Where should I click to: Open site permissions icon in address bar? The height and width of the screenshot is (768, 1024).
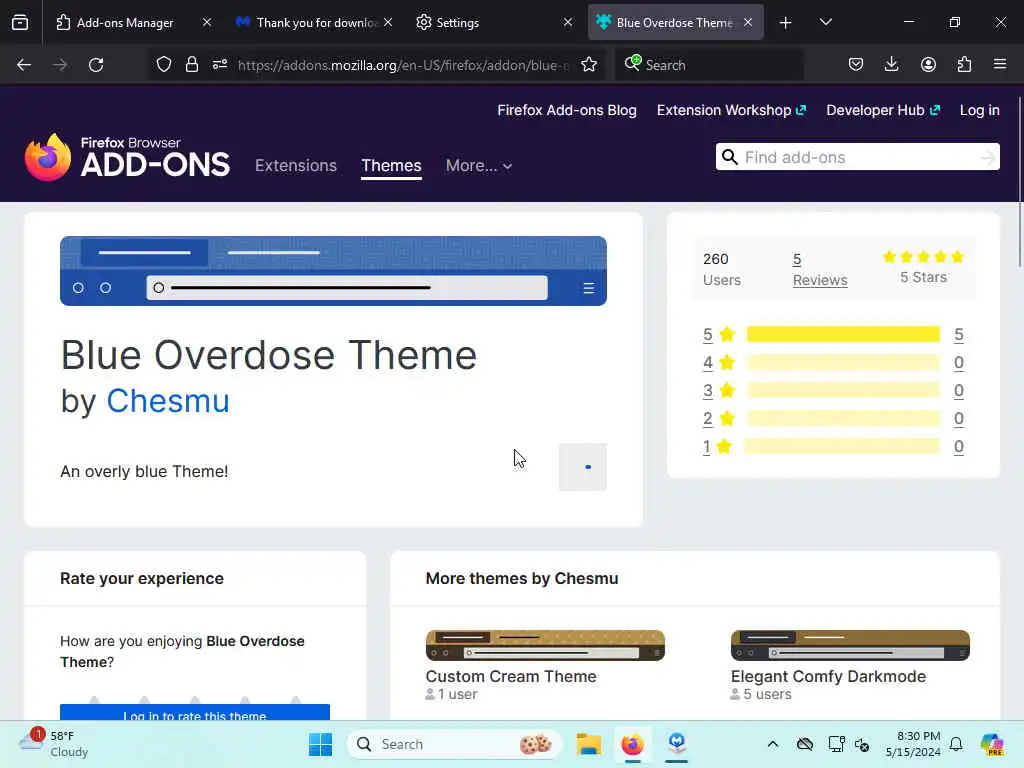click(219, 64)
